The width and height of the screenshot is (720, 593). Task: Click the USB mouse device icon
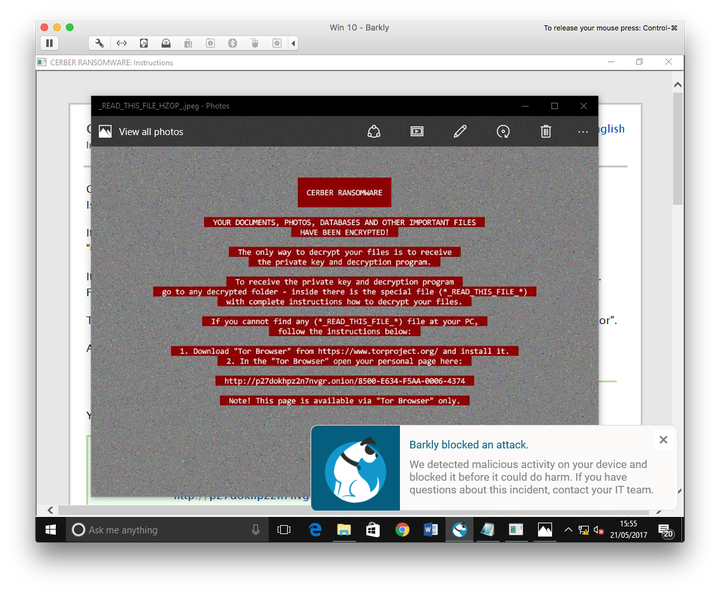click(x=255, y=43)
